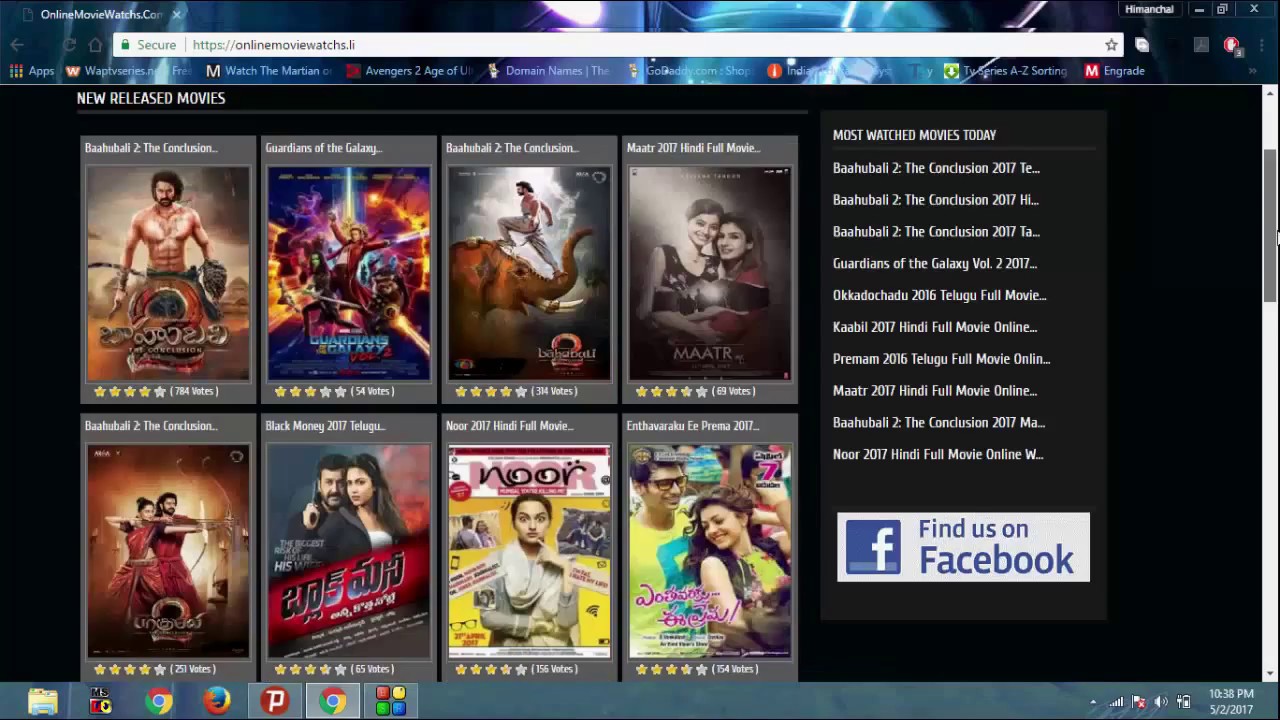This screenshot has width=1280, height=720.
Task: Open the browser home page icon
Action: click(95, 45)
